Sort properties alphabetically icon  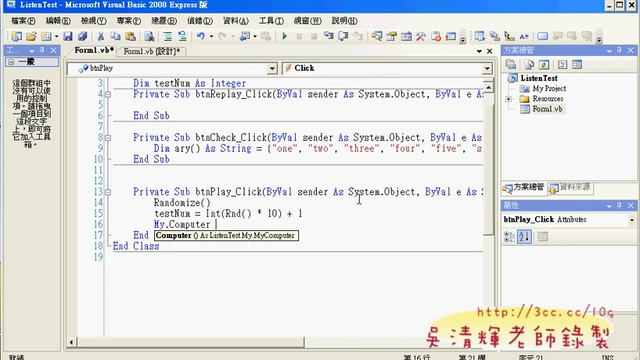[524, 236]
